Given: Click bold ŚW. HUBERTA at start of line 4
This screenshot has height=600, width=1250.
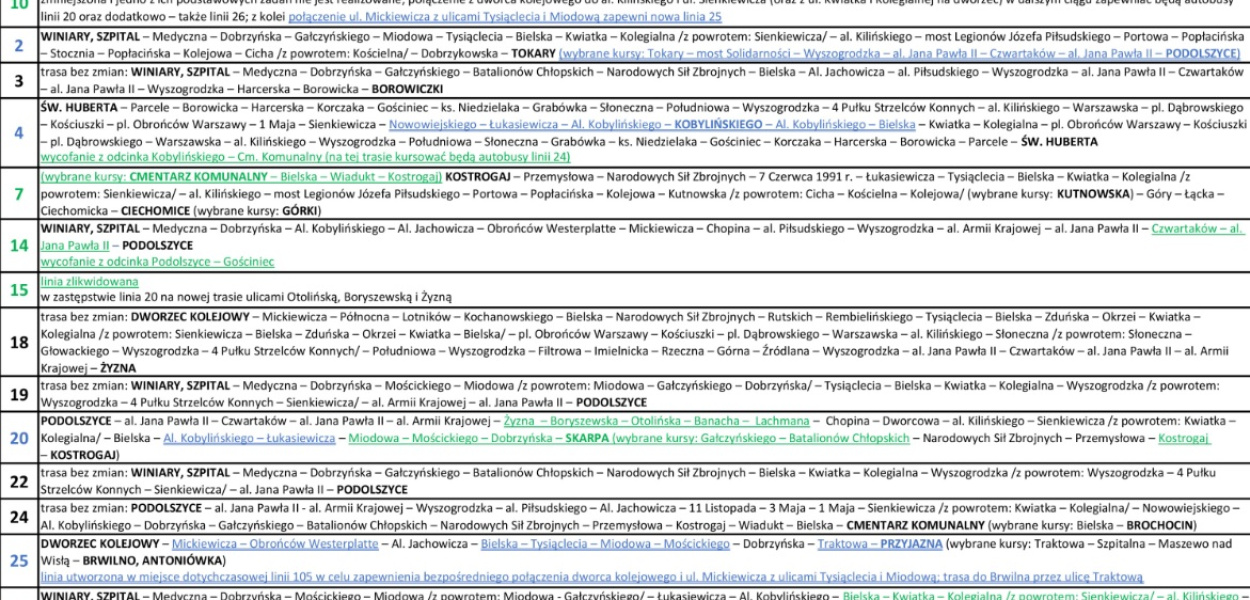Looking at the screenshot, I should pos(77,109).
